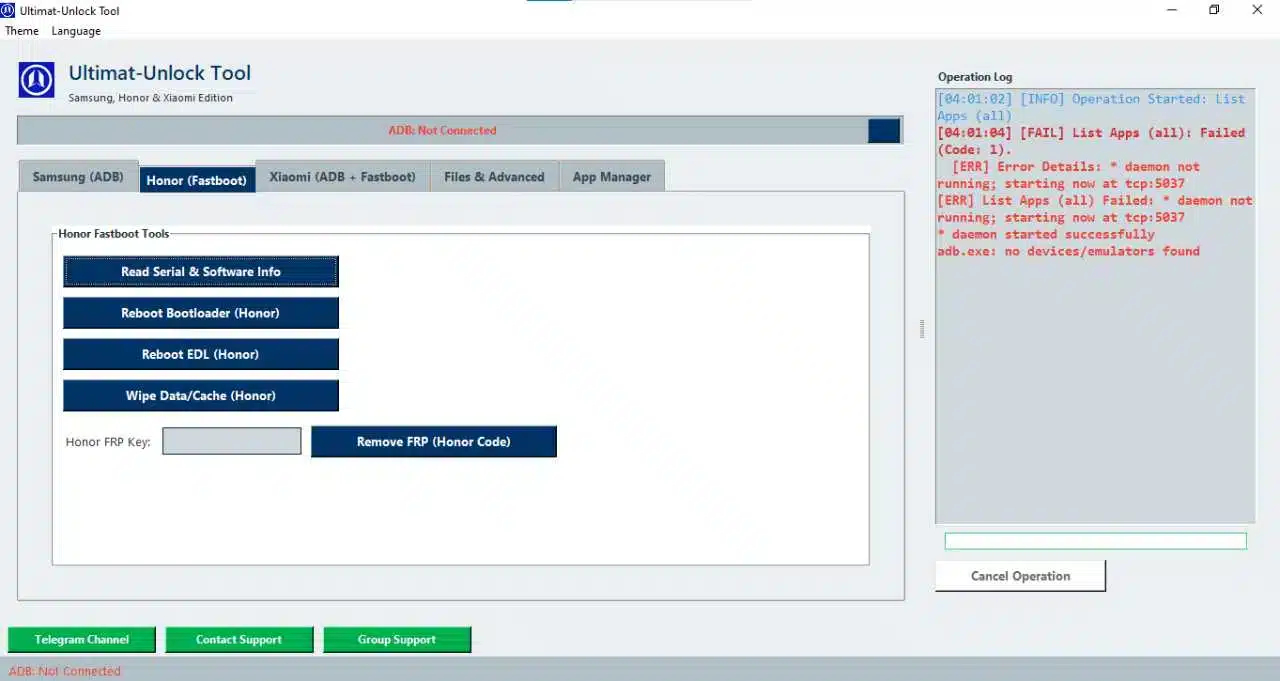The width and height of the screenshot is (1280, 681).
Task: Switch to the Samsung (ADB) tab
Action: click(77, 177)
